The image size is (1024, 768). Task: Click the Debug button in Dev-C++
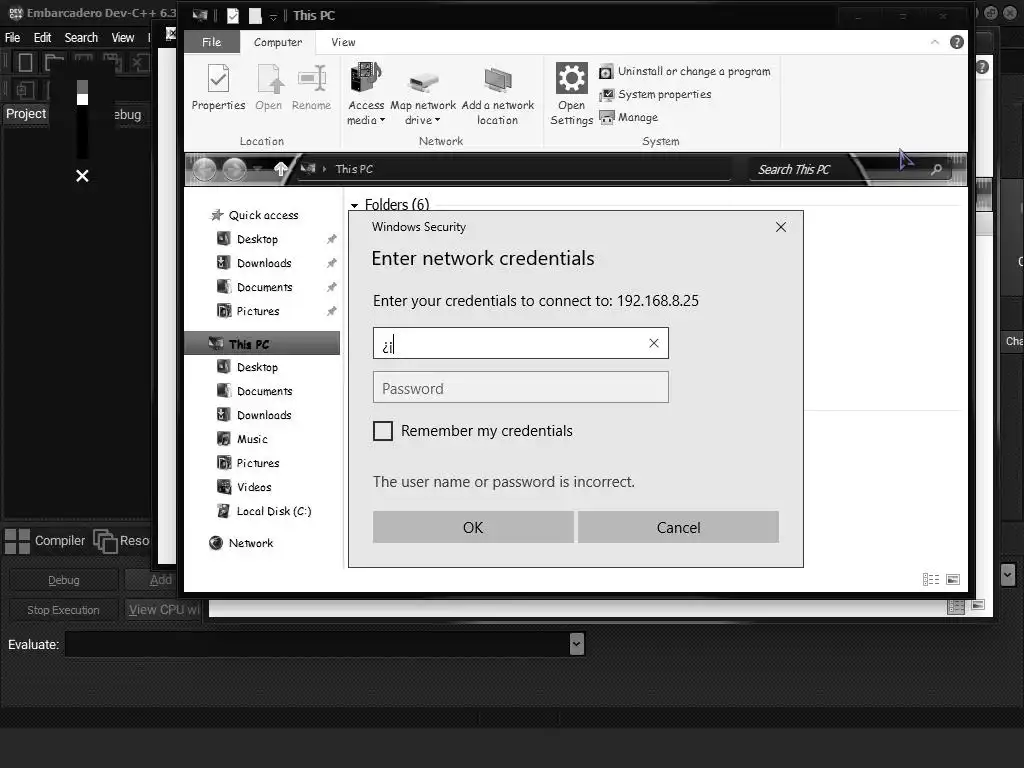(x=63, y=580)
